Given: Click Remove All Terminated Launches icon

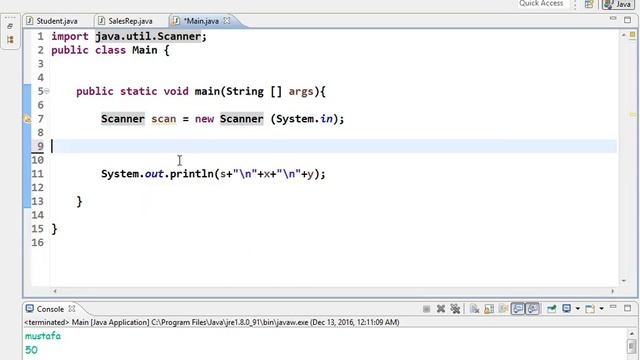Looking at the screenshot, I should coord(455,309).
